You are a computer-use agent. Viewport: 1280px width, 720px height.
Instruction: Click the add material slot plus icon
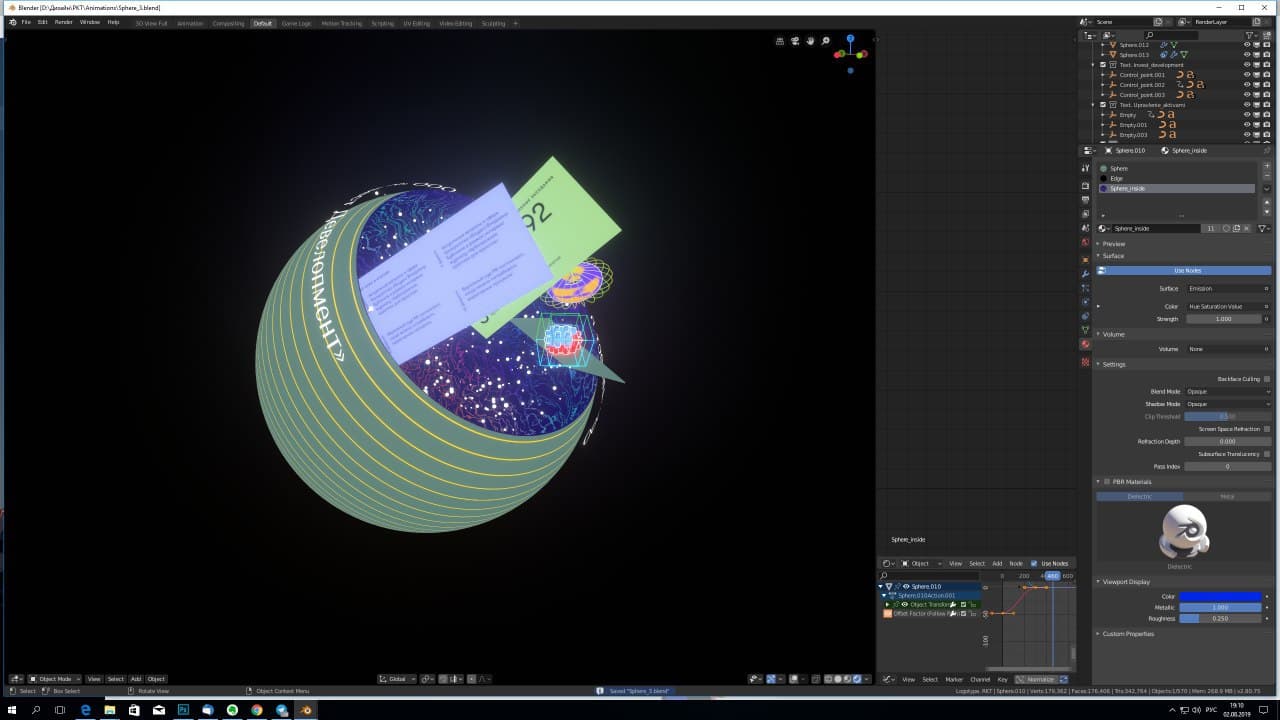[x=1265, y=165]
